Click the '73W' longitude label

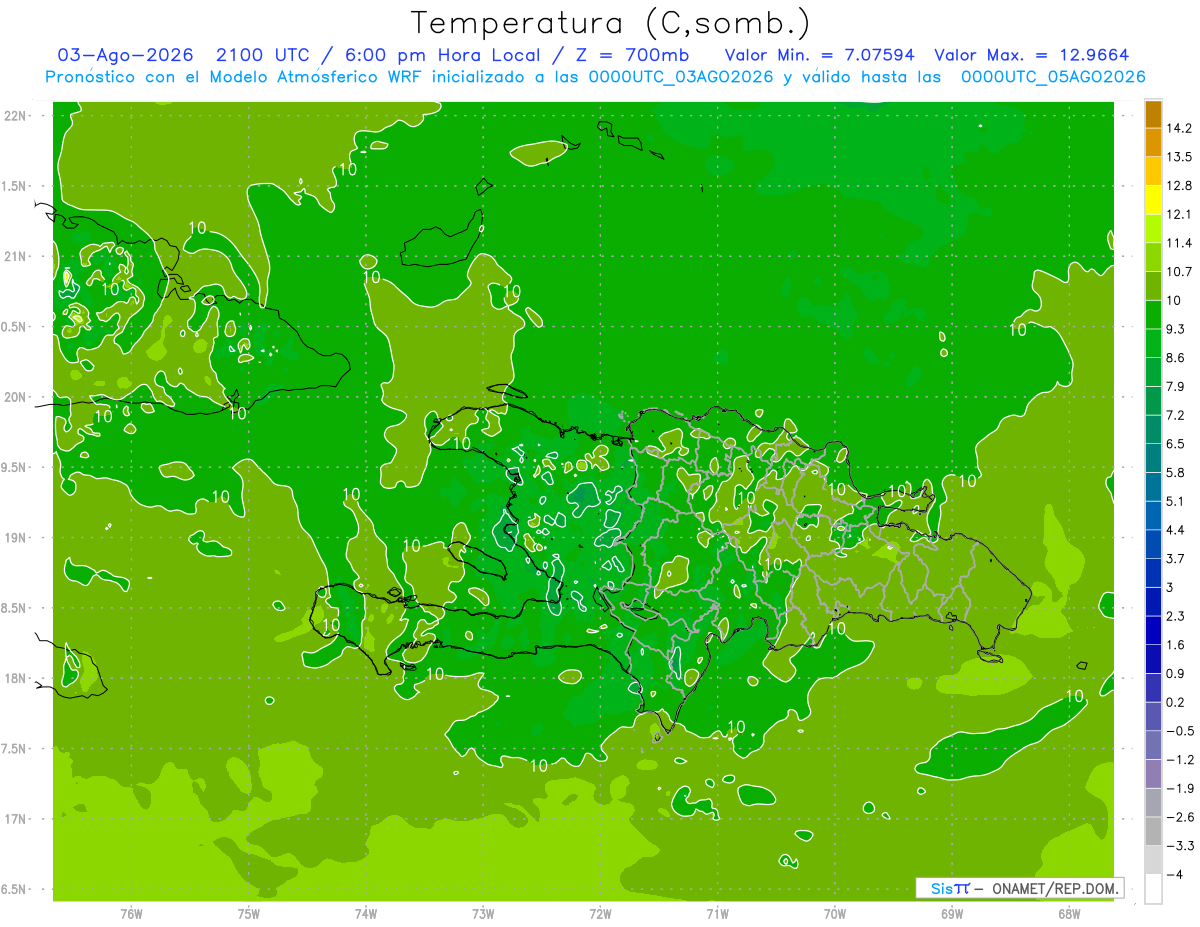483,914
